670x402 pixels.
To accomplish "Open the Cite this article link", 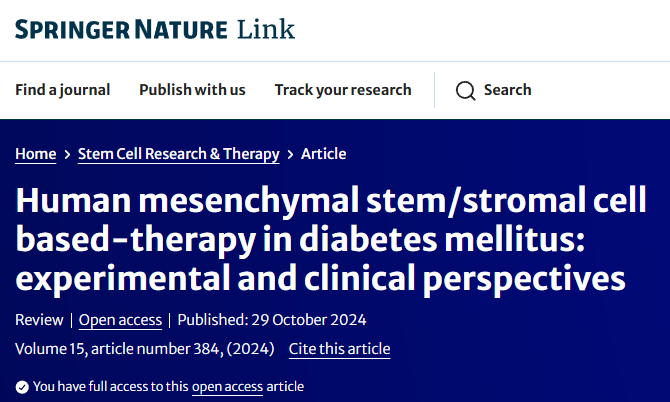I will [339, 349].
